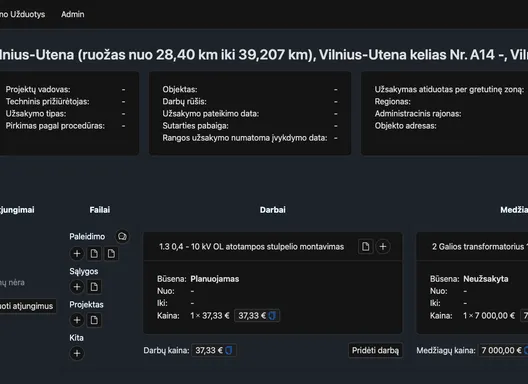Click the Sutarties pabaiga label

(x=195, y=126)
